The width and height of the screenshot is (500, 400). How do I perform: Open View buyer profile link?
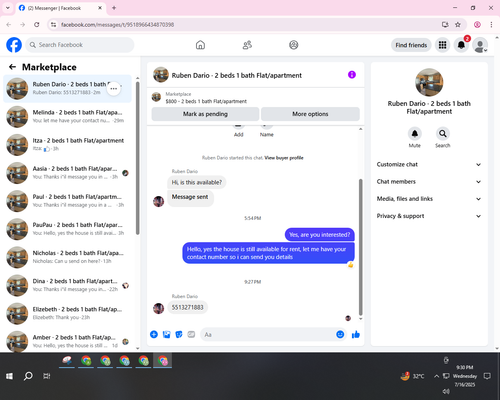[x=284, y=158]
